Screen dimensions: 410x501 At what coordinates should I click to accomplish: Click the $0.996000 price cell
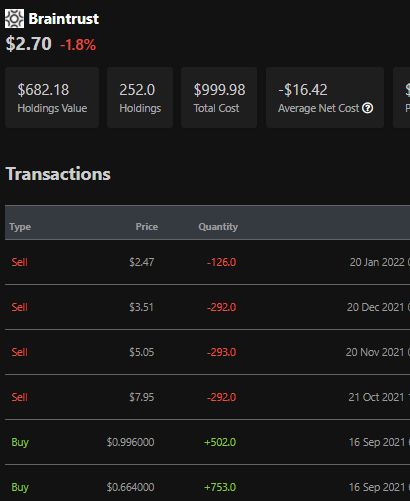[x=130, y=442]
